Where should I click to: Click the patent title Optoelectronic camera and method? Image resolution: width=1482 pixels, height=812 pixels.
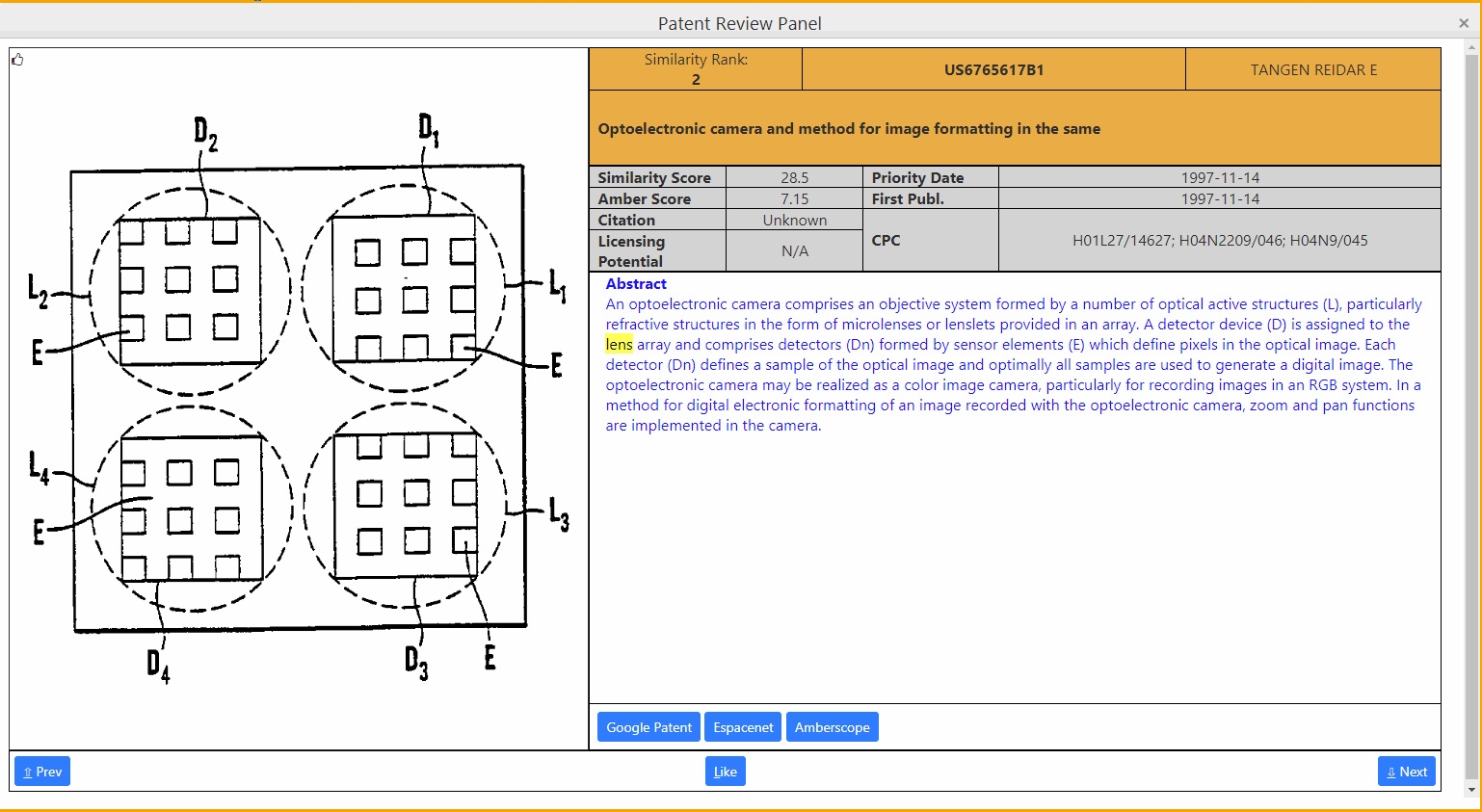[849, 128]
